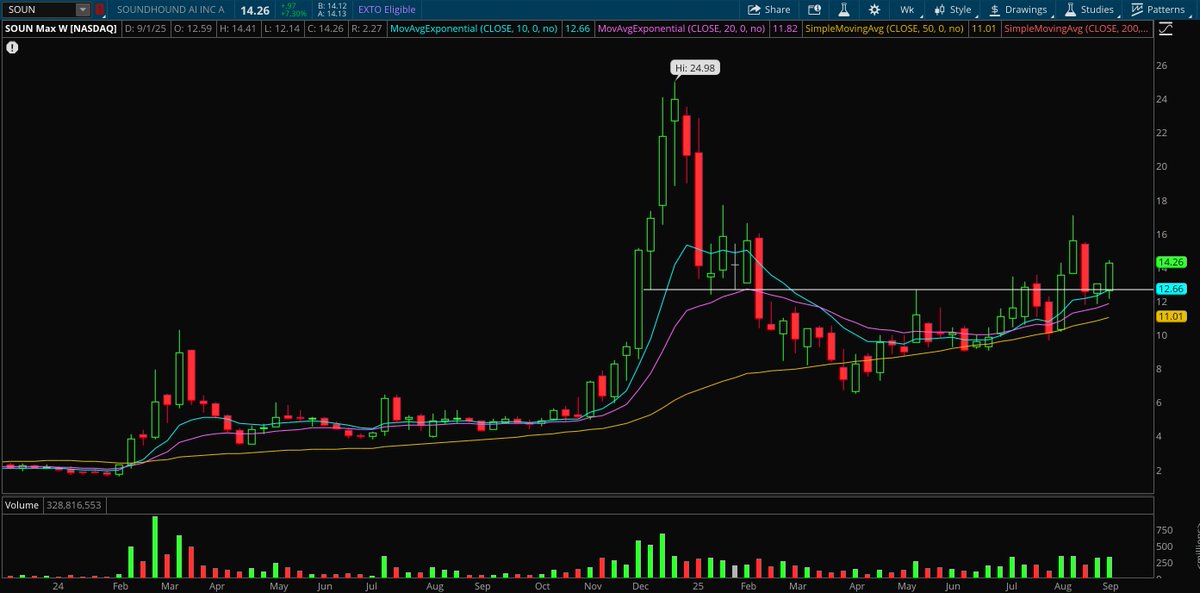Open the Drawings menu

(x=1020, y=9)
